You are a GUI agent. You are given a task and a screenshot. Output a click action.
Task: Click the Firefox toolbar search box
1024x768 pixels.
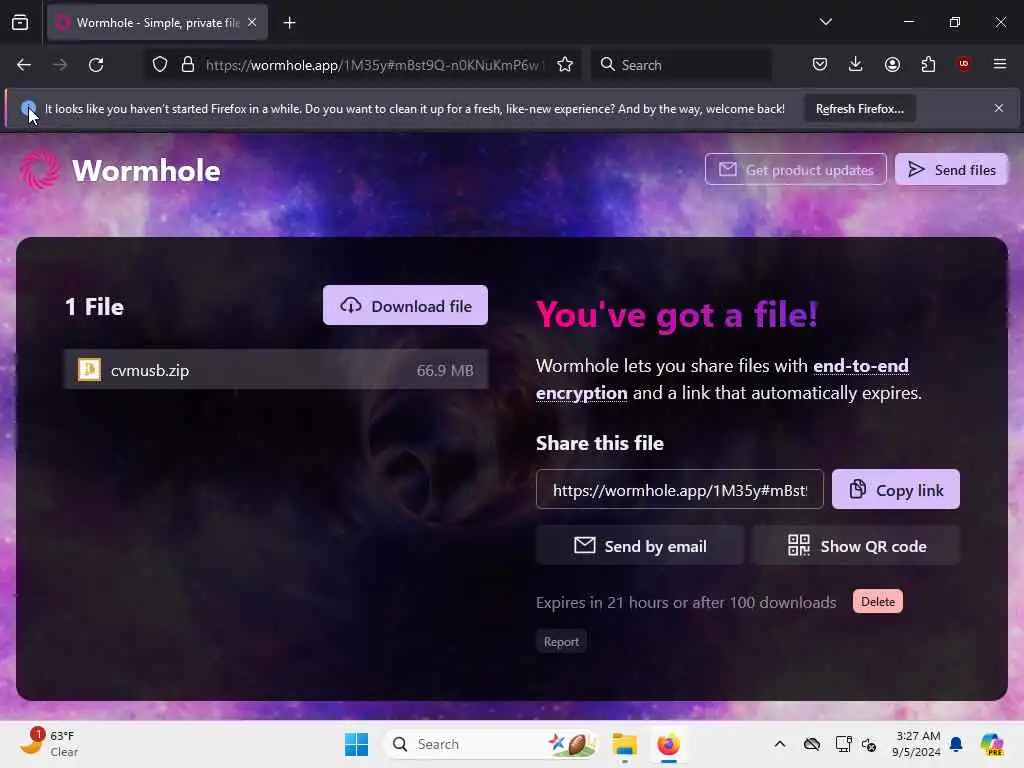[x=681, y=65]
